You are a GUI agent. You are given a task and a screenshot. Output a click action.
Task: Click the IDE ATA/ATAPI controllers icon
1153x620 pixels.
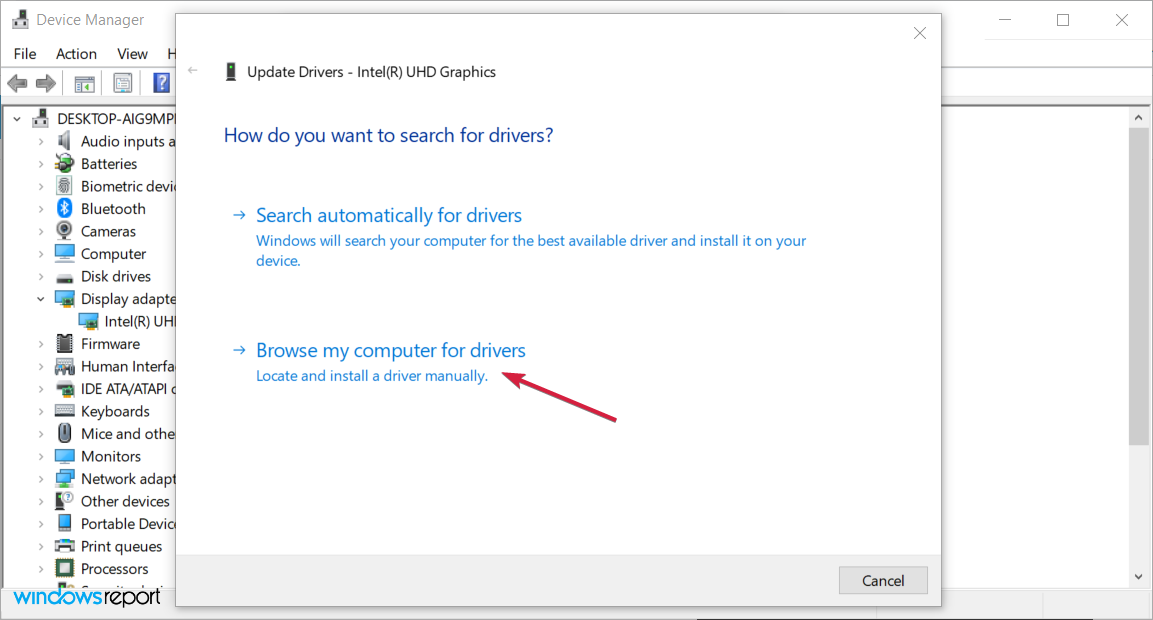click(65, 389)
